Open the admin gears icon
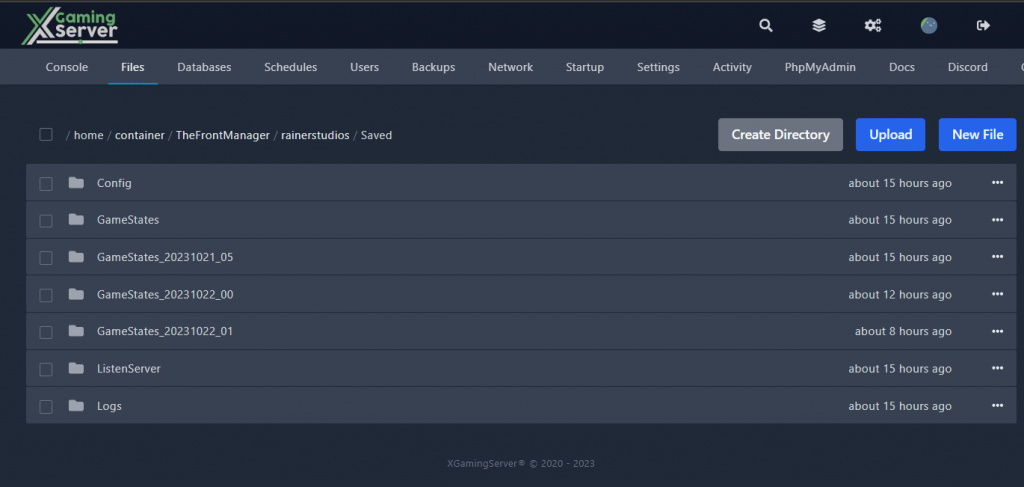This screenshot has width=1024, height=487. pyautogui.click(x=872, y=25)
